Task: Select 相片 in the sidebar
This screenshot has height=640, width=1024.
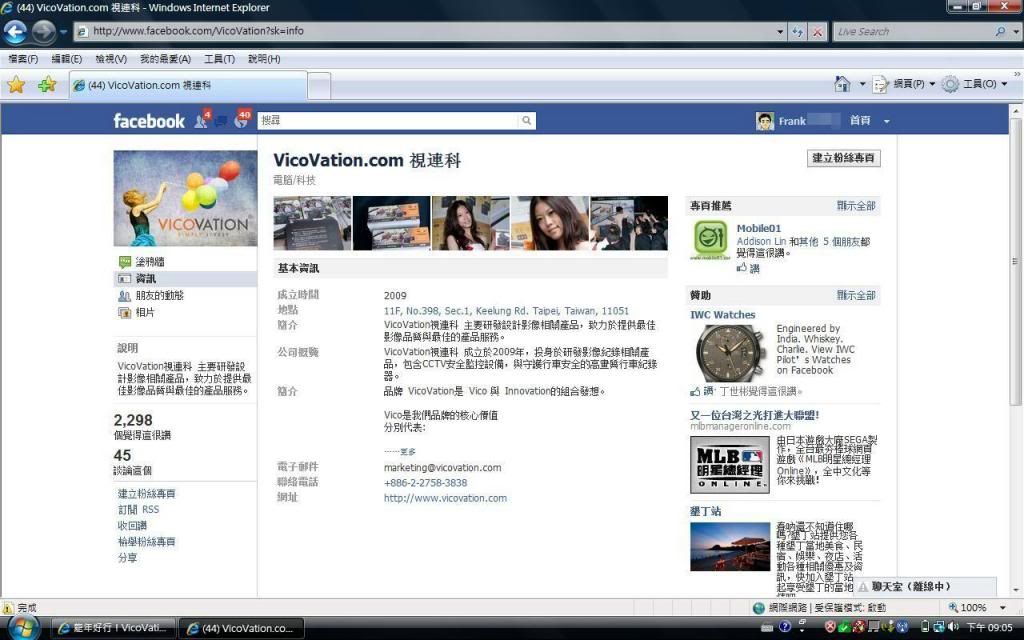Action: pos(144,313)
